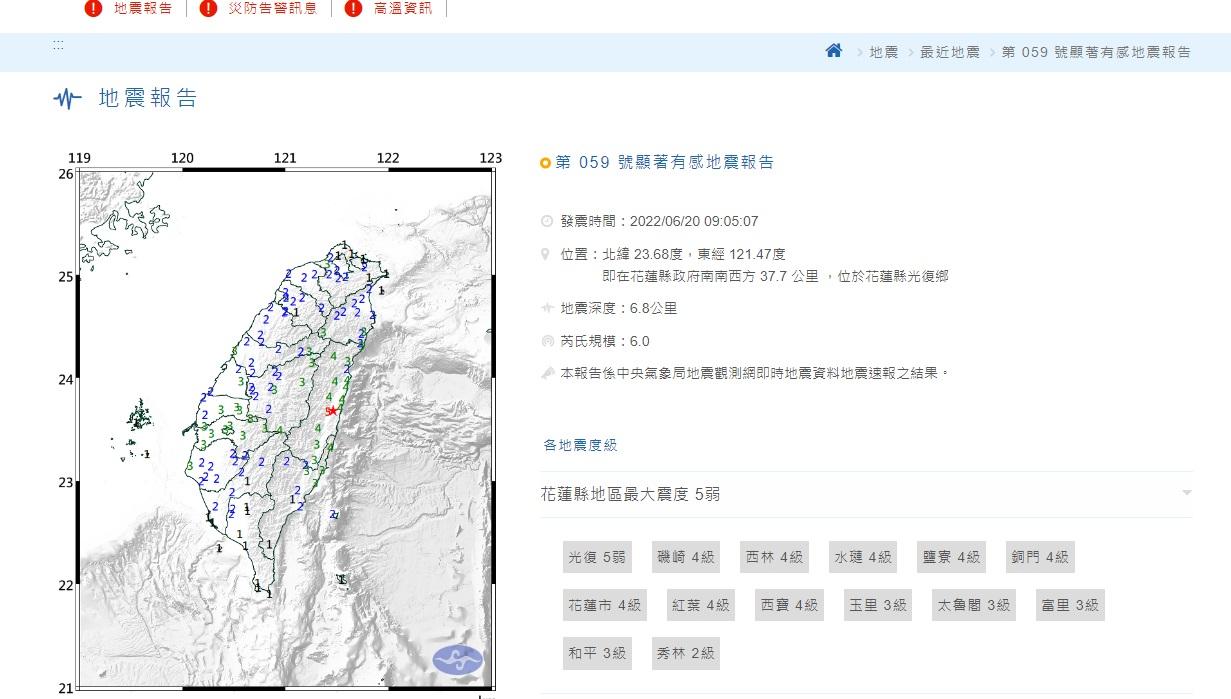Click the three-dot accessibility marker at top left
Screen dimensions: 1231x699
pyautogui.click(x=58, y=45)
